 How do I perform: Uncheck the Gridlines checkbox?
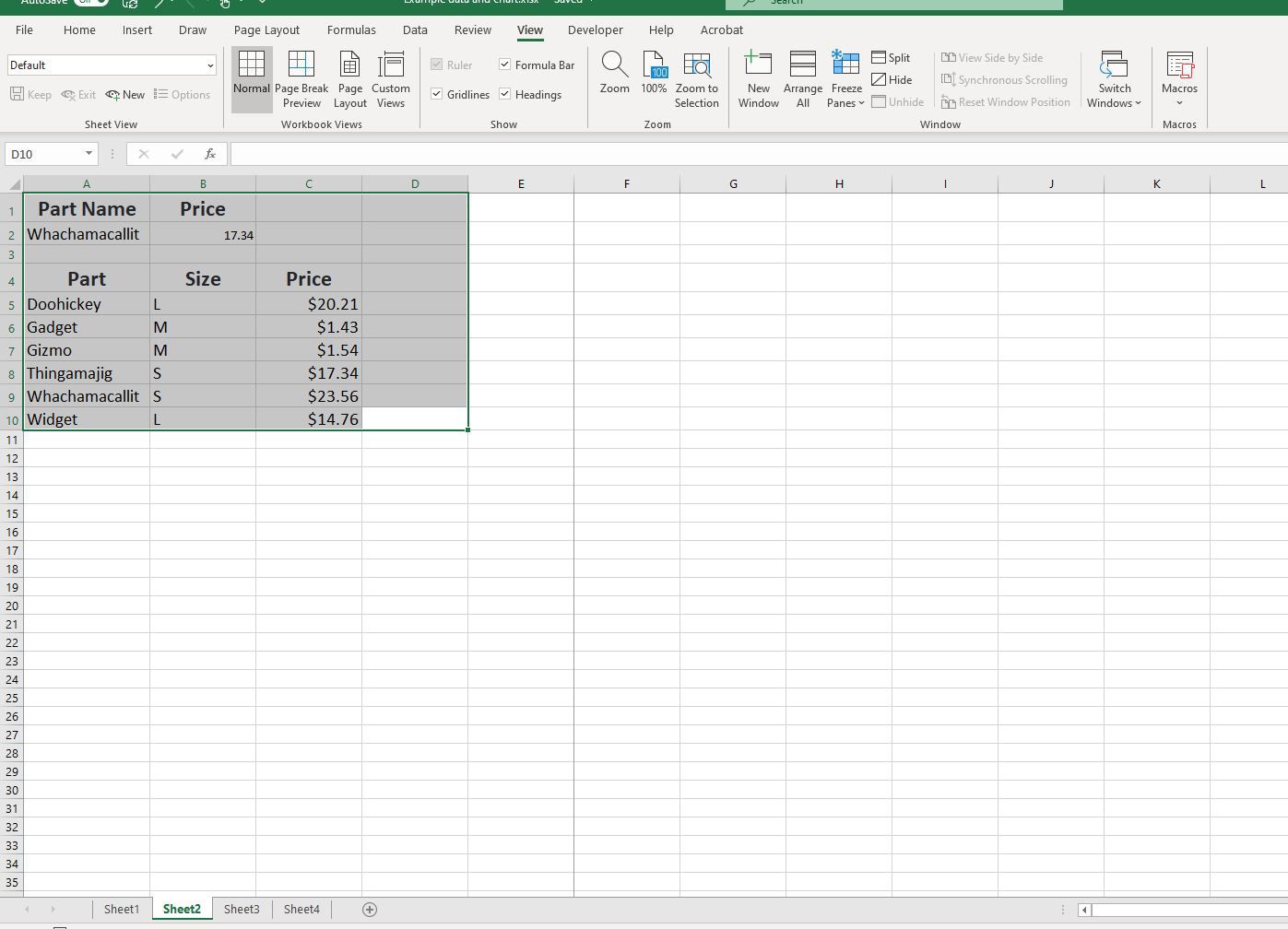tap(437, 94)
